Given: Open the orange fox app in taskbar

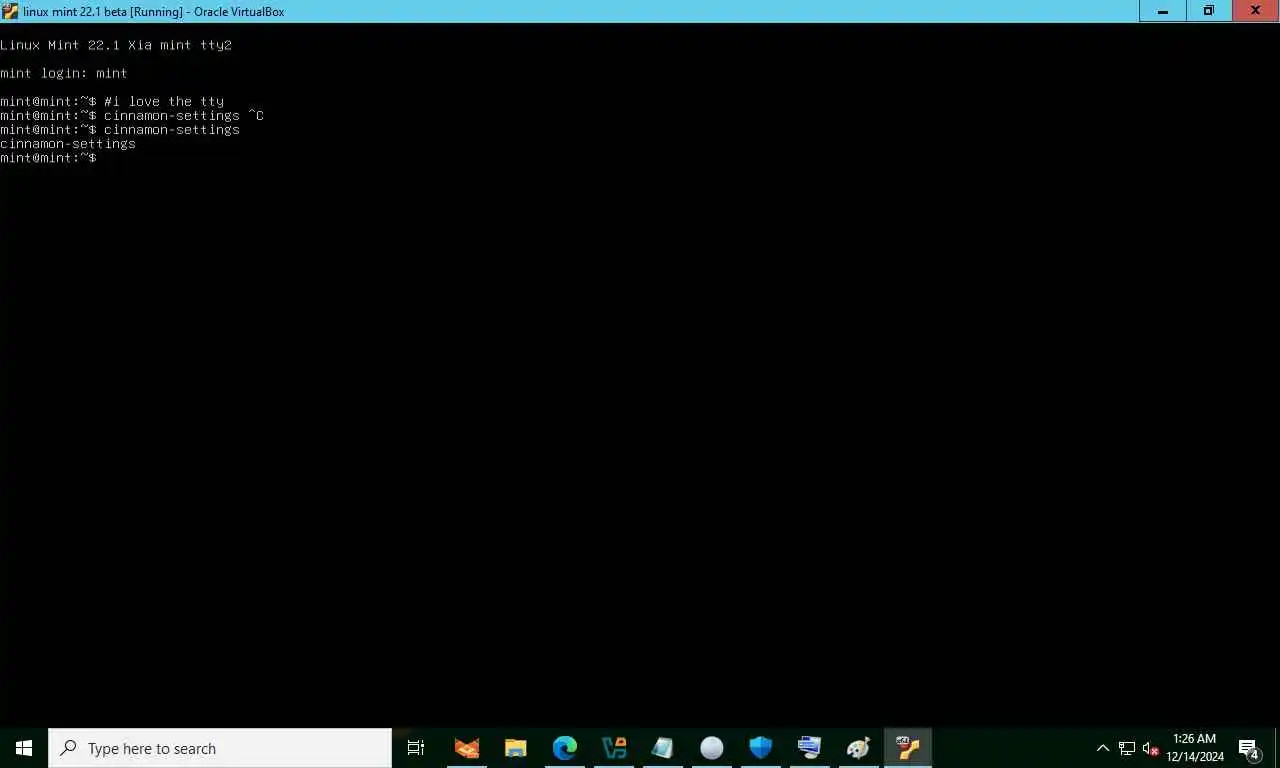Looking at the screenshot, I should 467,748.
